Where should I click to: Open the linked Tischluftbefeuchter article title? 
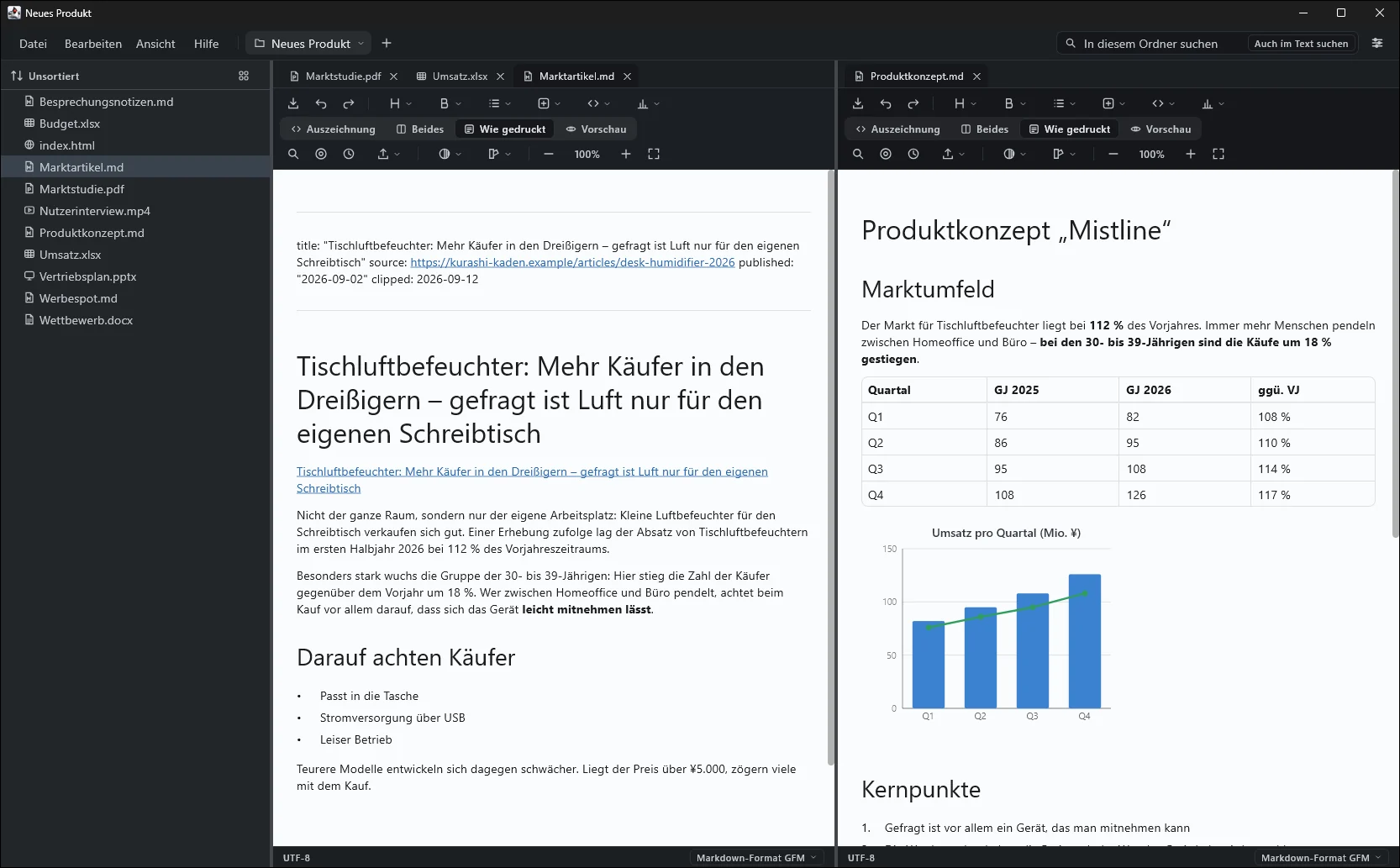click(532, 480)
